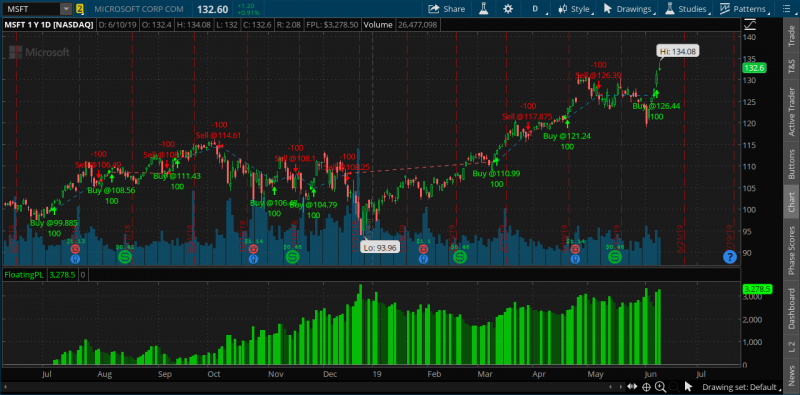Click the MSFT symbol input field
The height and width of the screenshot is (395, 800).
pos(32,9)
